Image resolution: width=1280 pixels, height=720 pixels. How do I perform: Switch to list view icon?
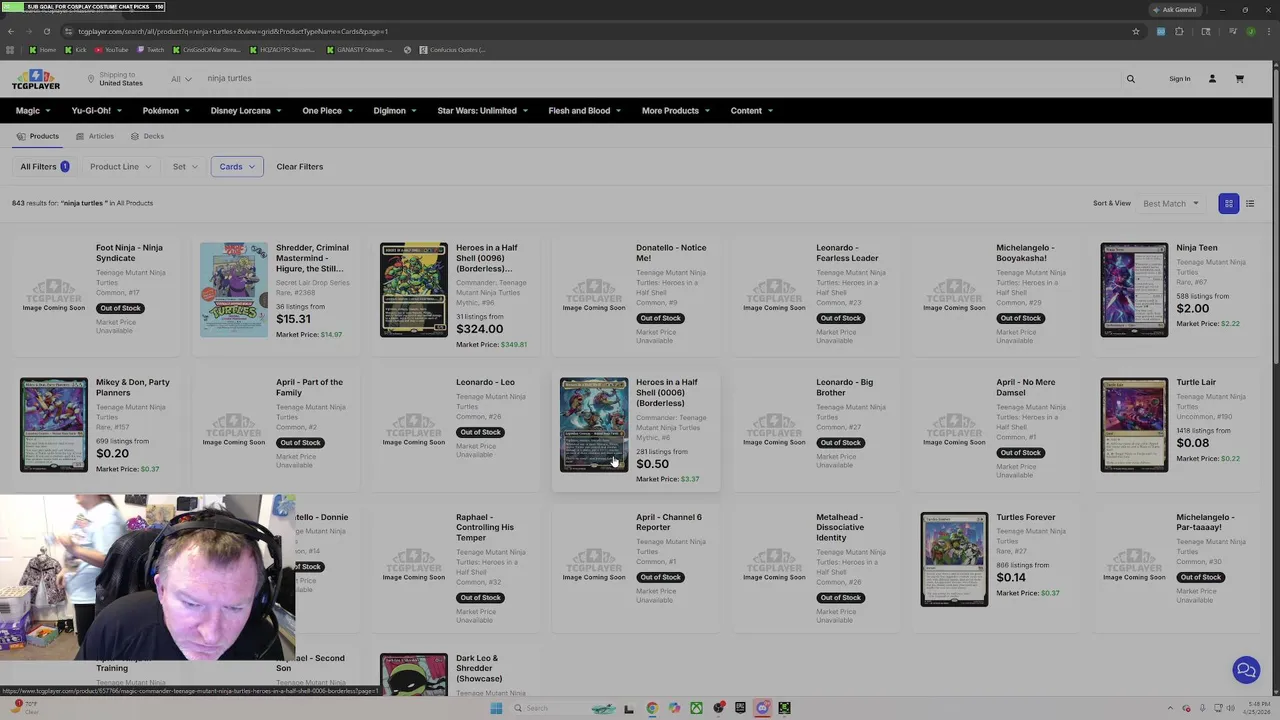[x=1250, y=204]
